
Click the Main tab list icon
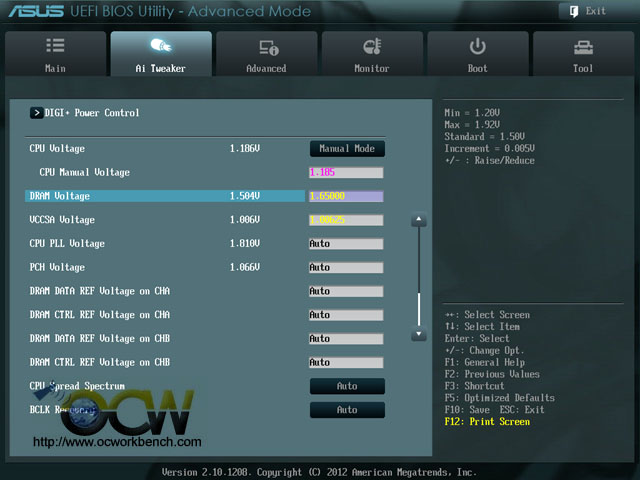click(55, 45)
